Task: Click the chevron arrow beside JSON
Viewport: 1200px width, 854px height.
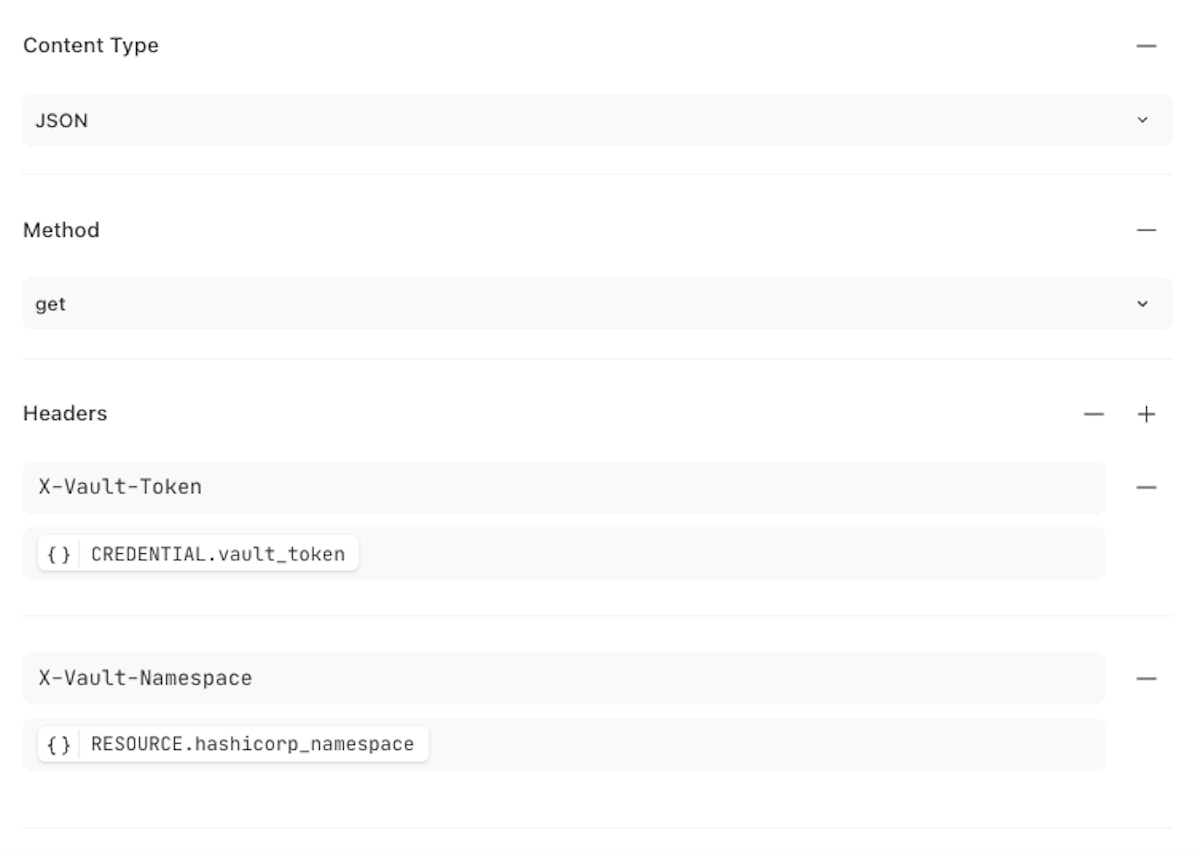Action: coord(1143,121)
